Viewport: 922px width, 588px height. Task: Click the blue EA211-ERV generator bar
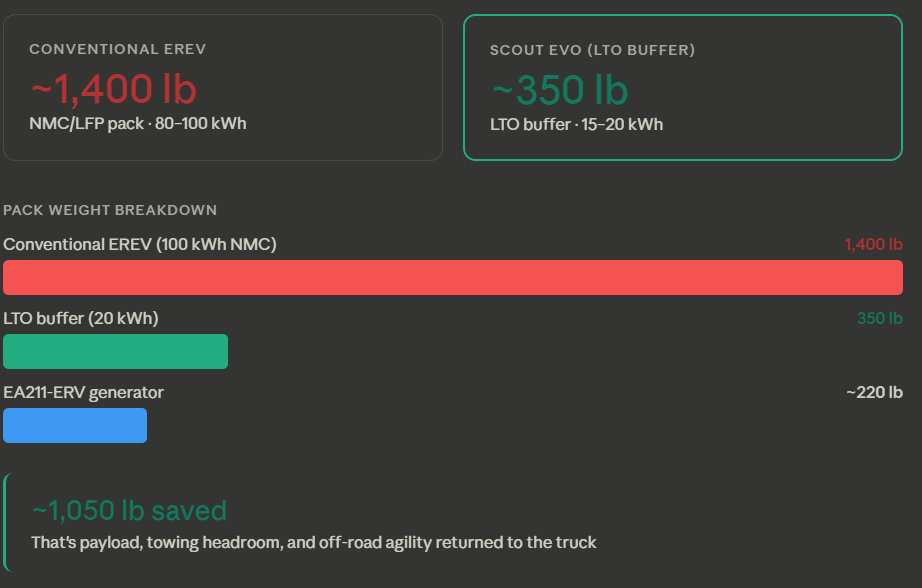[75, 425]
